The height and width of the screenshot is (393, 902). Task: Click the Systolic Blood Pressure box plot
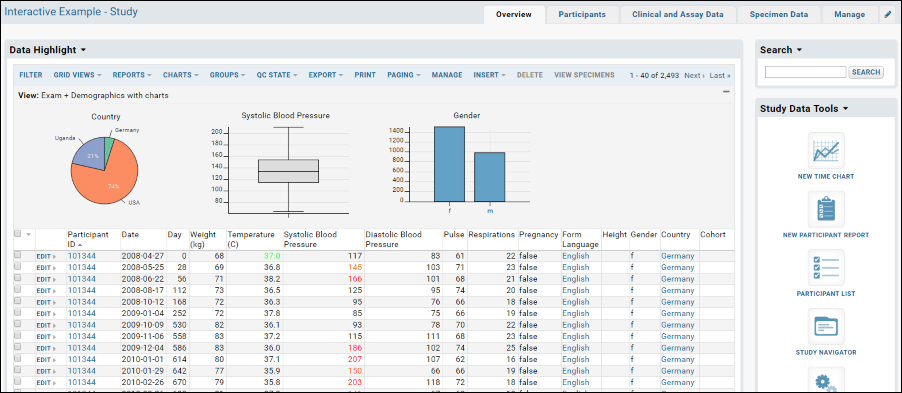288,170
